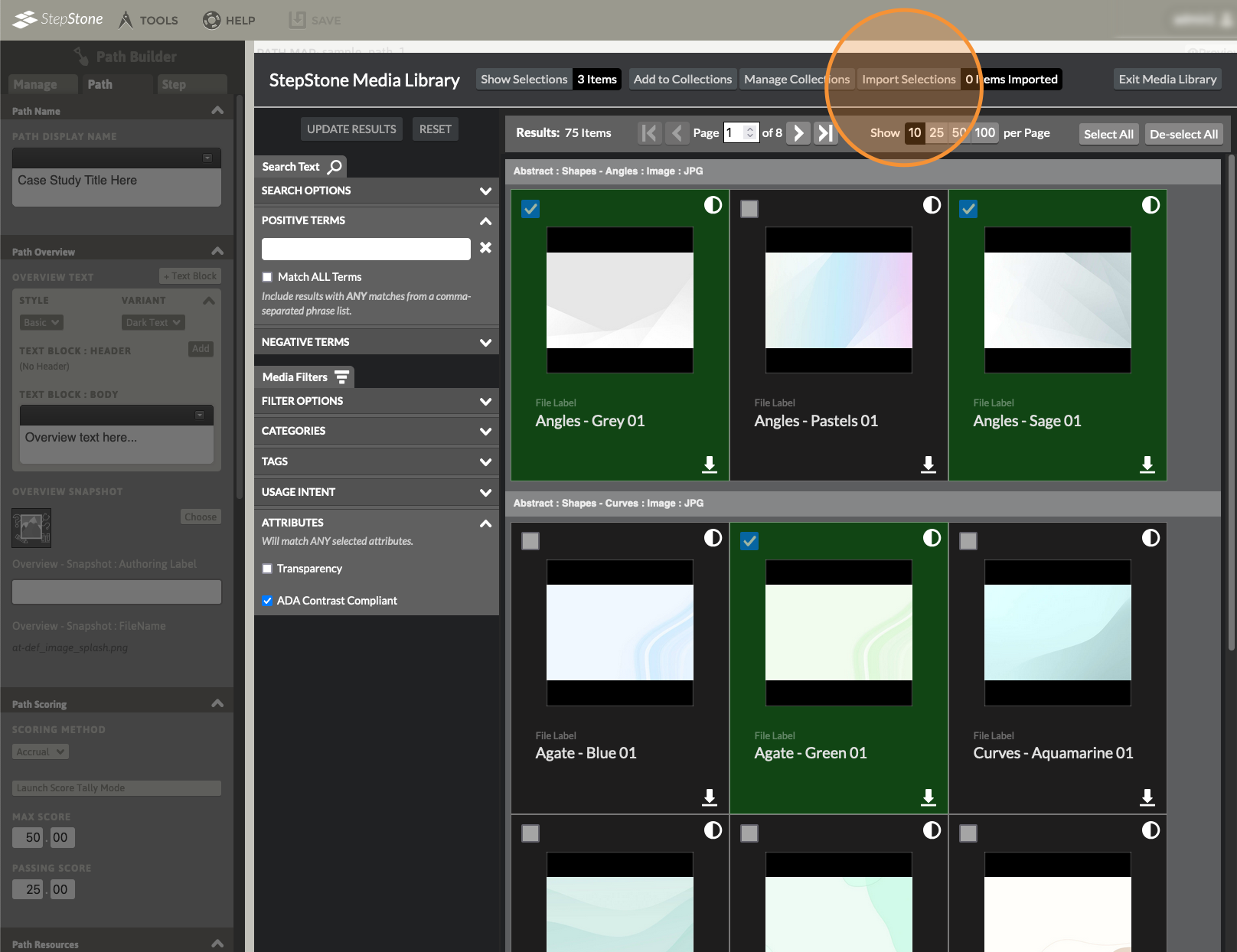Reset the search filters

[435, 129]
